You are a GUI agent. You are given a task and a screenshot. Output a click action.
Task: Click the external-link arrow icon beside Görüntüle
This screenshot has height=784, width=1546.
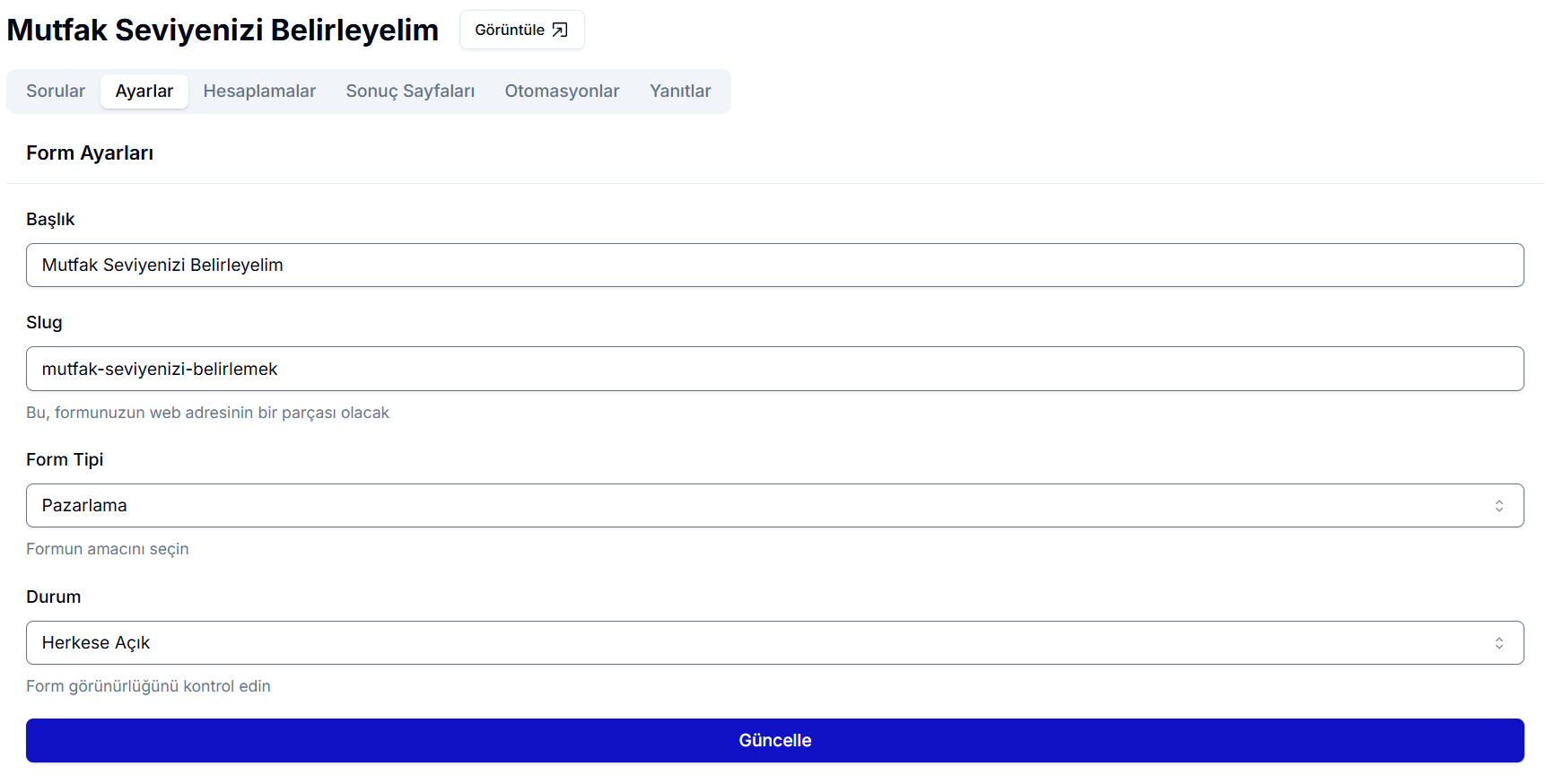pos(560,30)
